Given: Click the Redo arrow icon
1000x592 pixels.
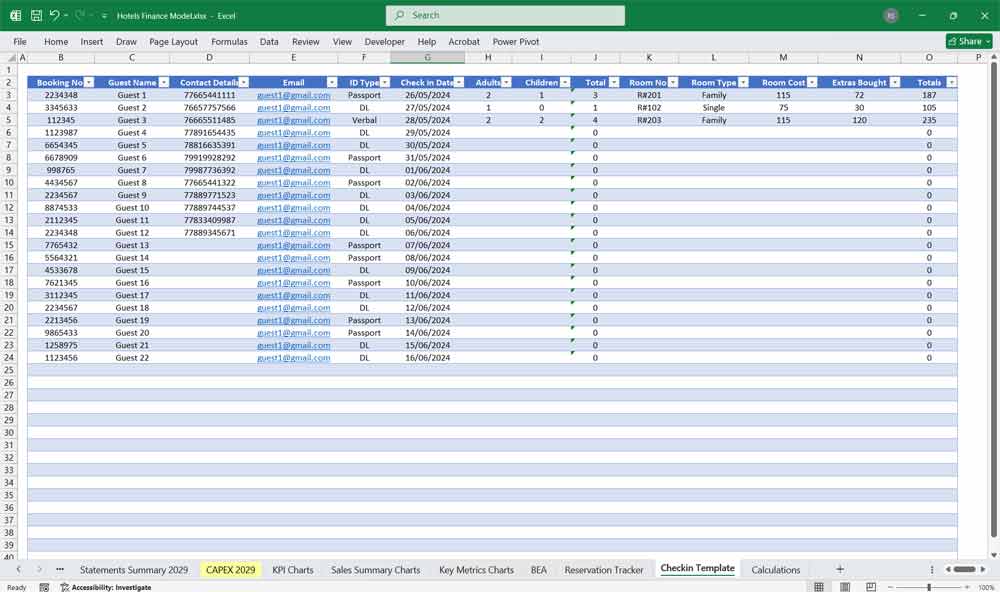Looking at the screenshot, I should [x=80, y=16].
